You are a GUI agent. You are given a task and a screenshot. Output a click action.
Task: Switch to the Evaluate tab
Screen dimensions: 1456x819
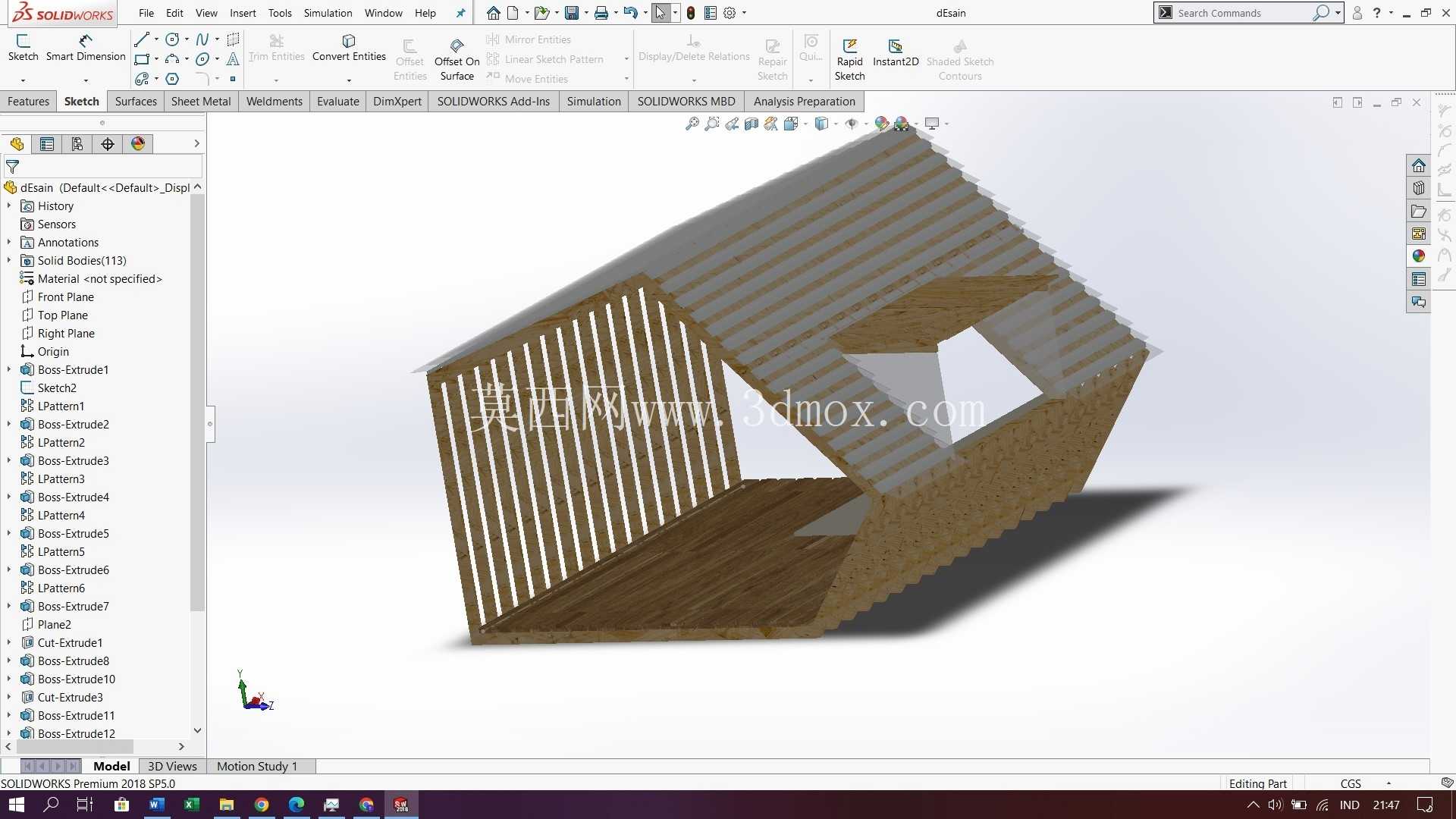pyautogui.click(x=338, y=102)
